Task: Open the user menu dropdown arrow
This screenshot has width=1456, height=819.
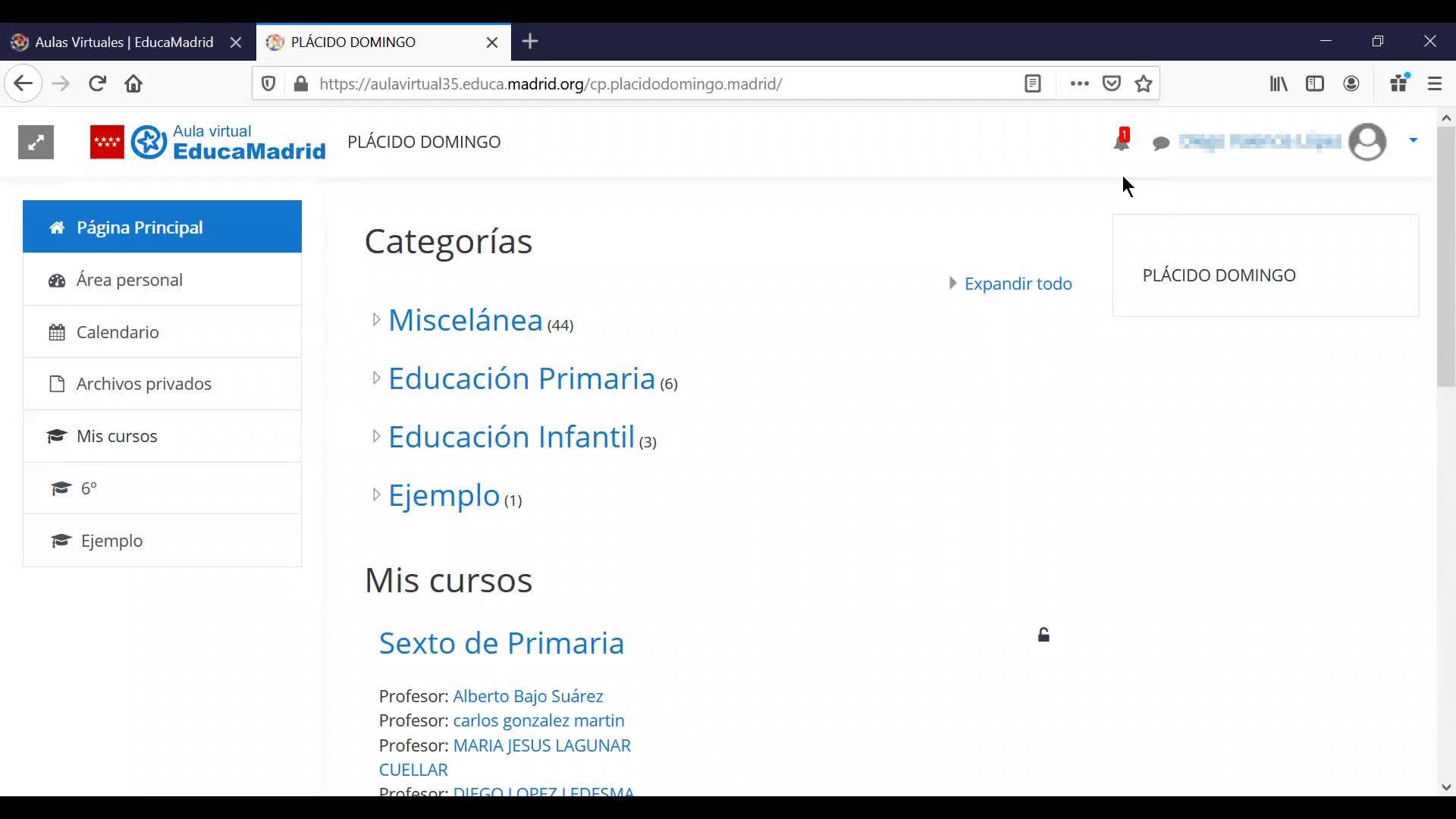Action: (1413, 140)
